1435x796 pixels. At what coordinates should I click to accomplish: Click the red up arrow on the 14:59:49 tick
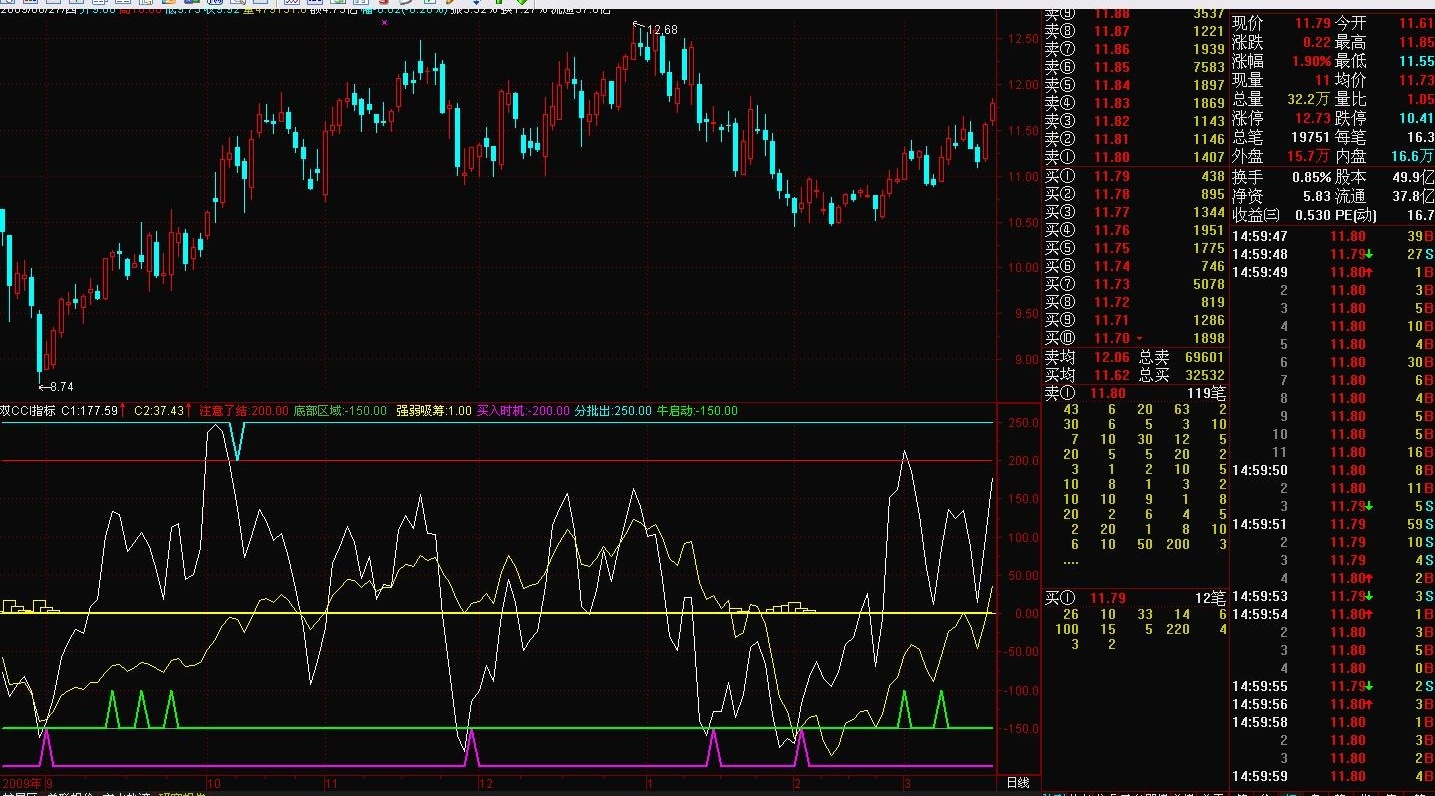pos(1372,272)
